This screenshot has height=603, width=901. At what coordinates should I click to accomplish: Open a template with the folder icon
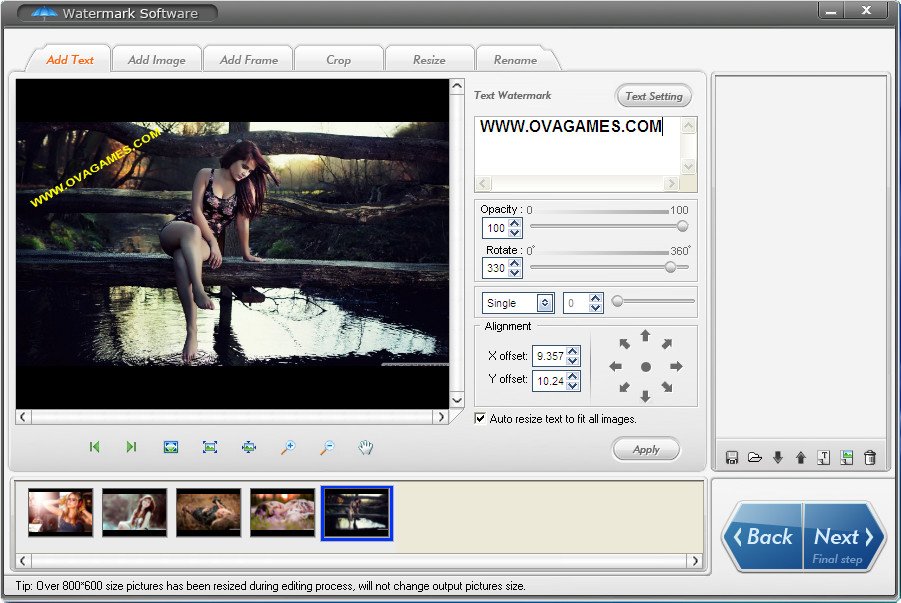pos(754,458)
